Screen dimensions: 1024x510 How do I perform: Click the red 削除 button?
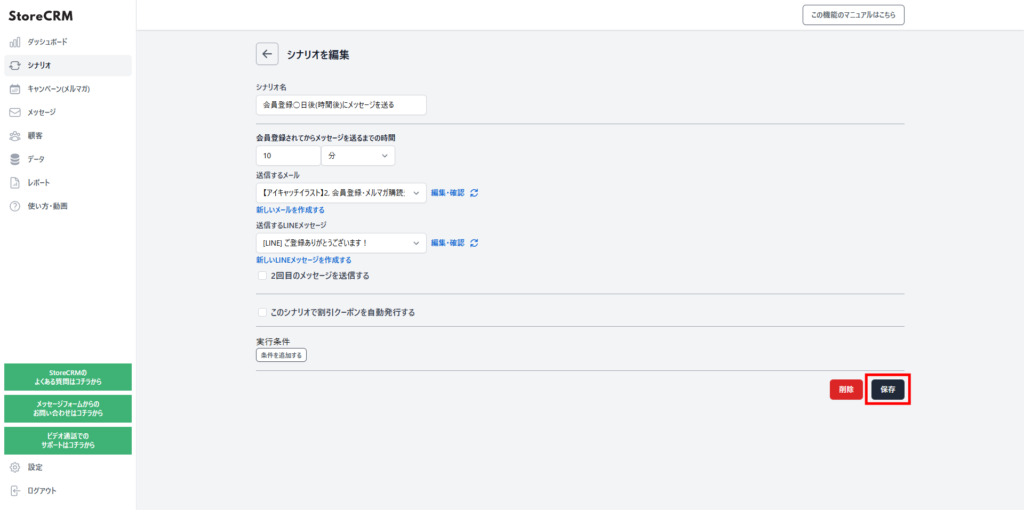coord(846,389)
